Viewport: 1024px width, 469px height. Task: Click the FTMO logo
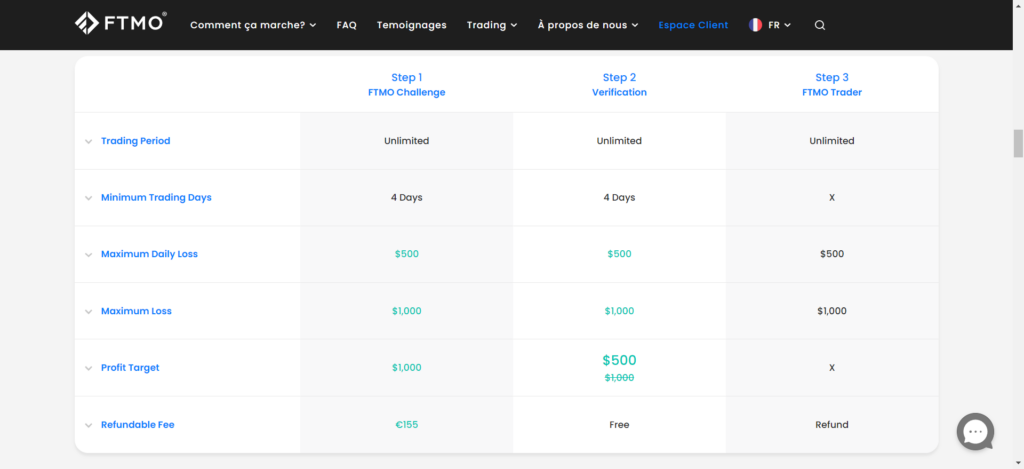(x=120, y=23)
